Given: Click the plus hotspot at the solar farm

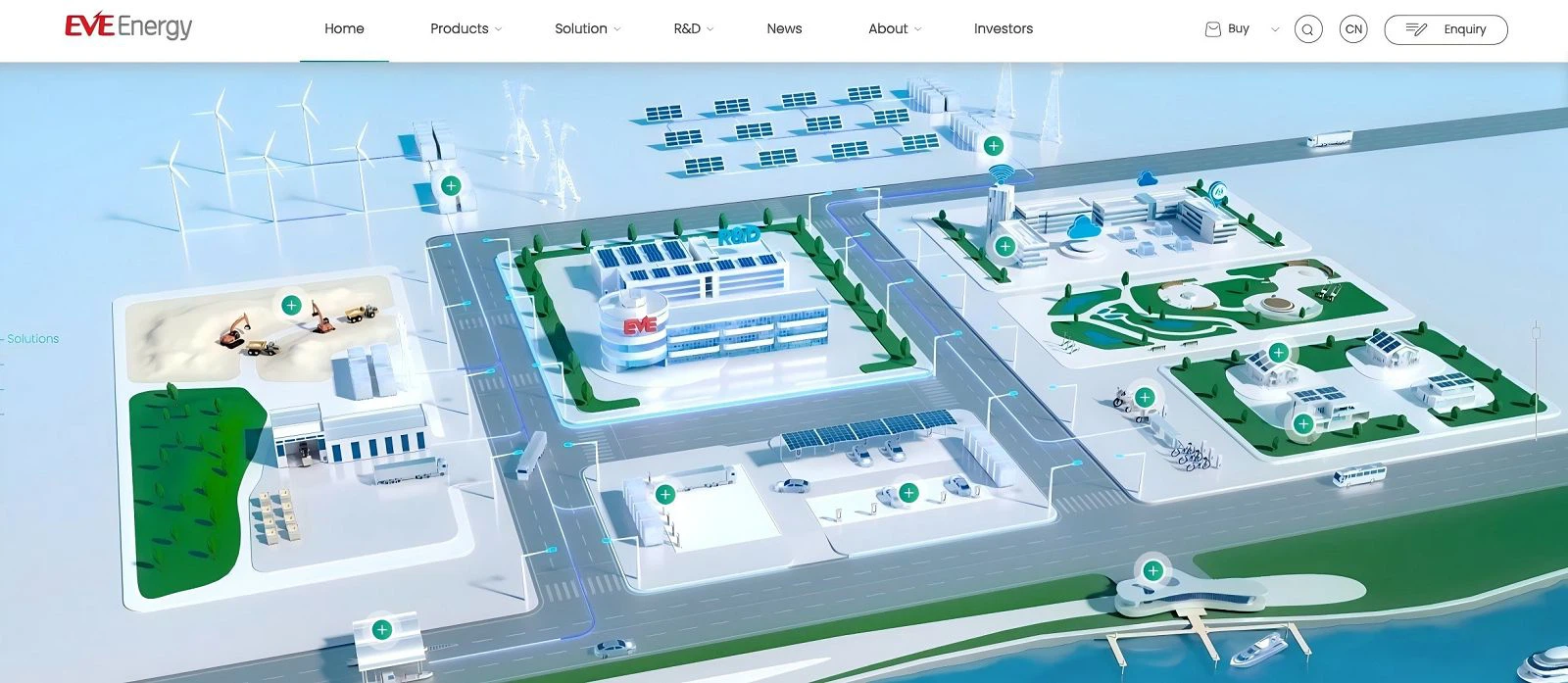Looking at the screenshot, I should pyautogui.click(x=993, y=146).
